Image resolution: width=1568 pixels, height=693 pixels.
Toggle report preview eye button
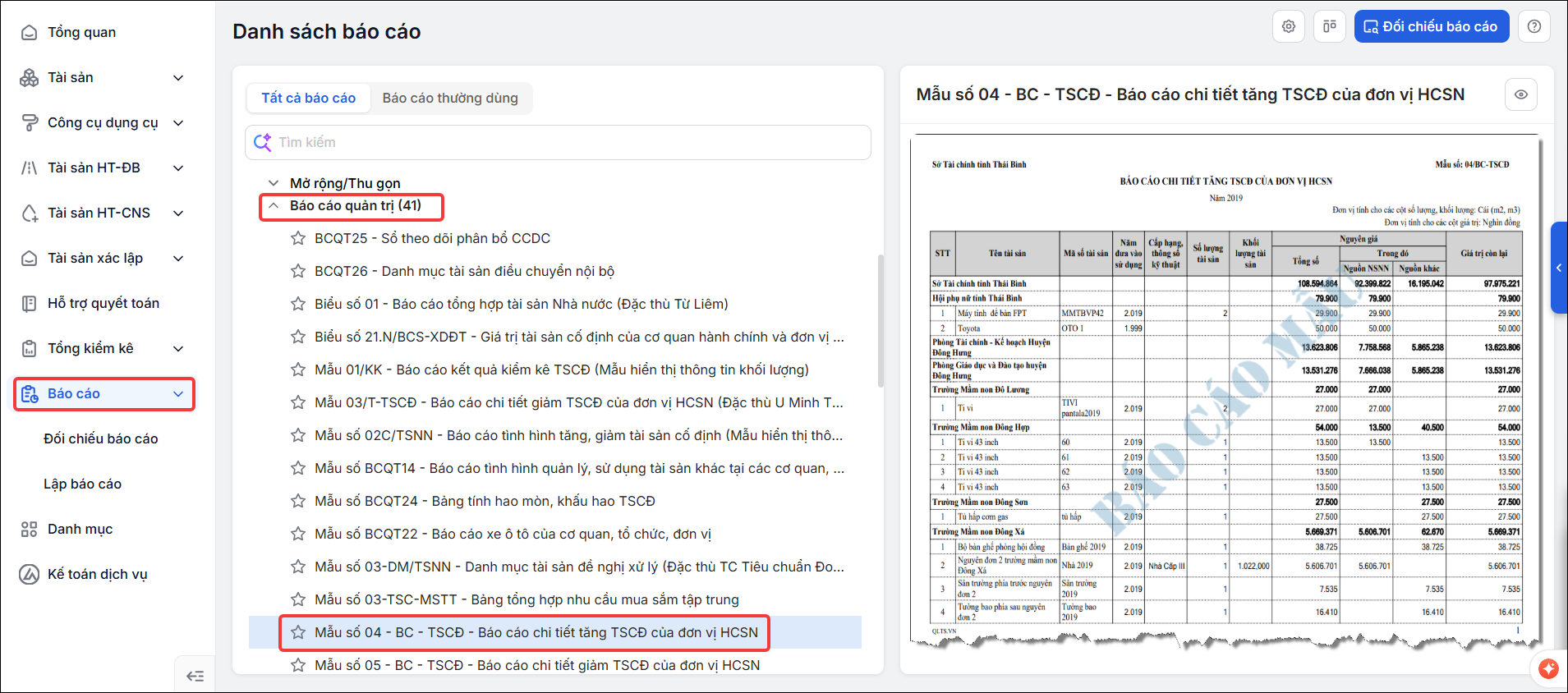1521,94
